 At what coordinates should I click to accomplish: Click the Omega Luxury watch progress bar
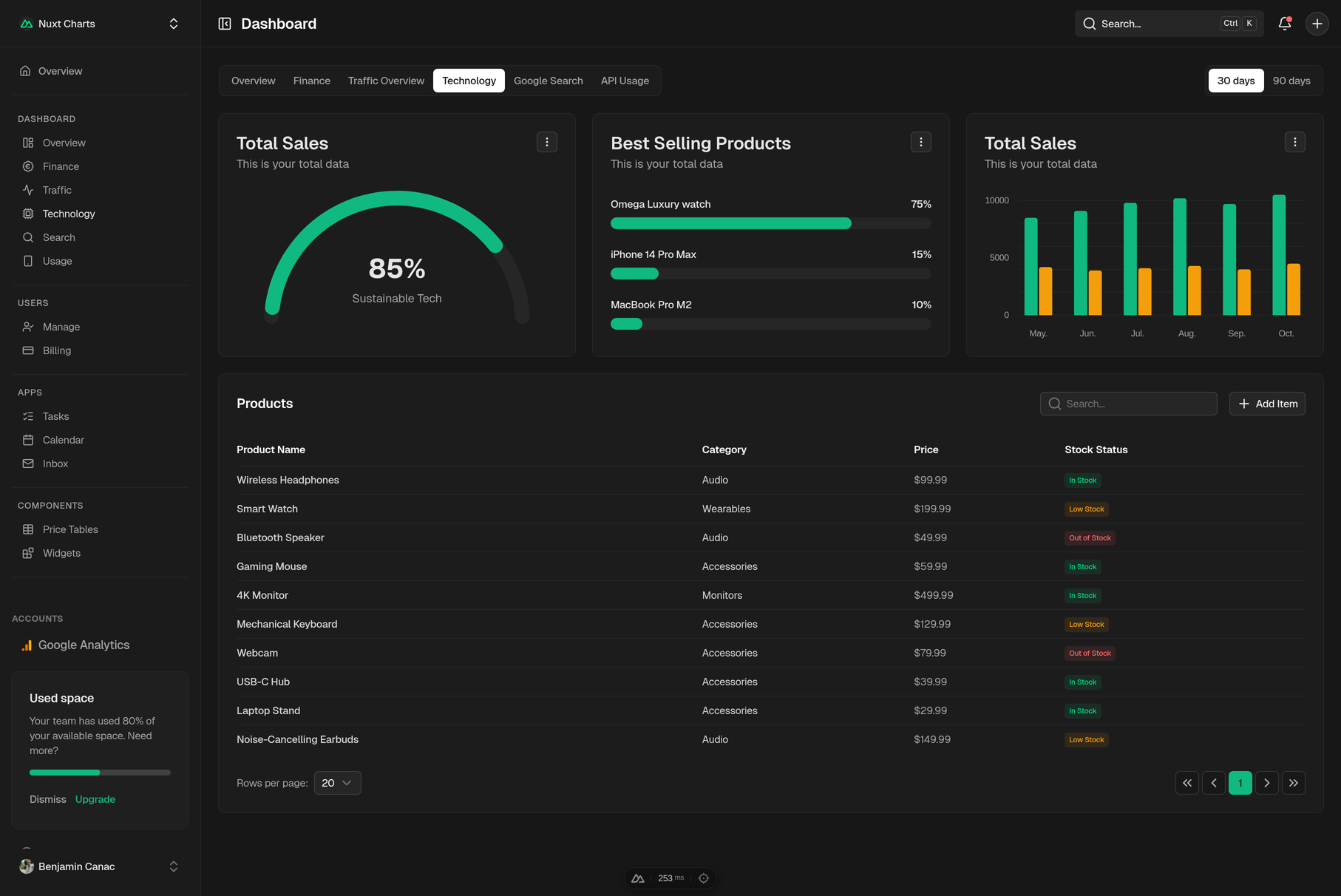coord(770,223)
